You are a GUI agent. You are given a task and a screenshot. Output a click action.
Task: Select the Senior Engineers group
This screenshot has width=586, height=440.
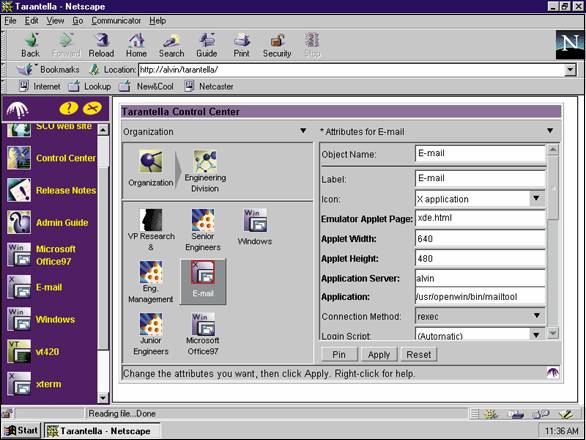(203, 230)
